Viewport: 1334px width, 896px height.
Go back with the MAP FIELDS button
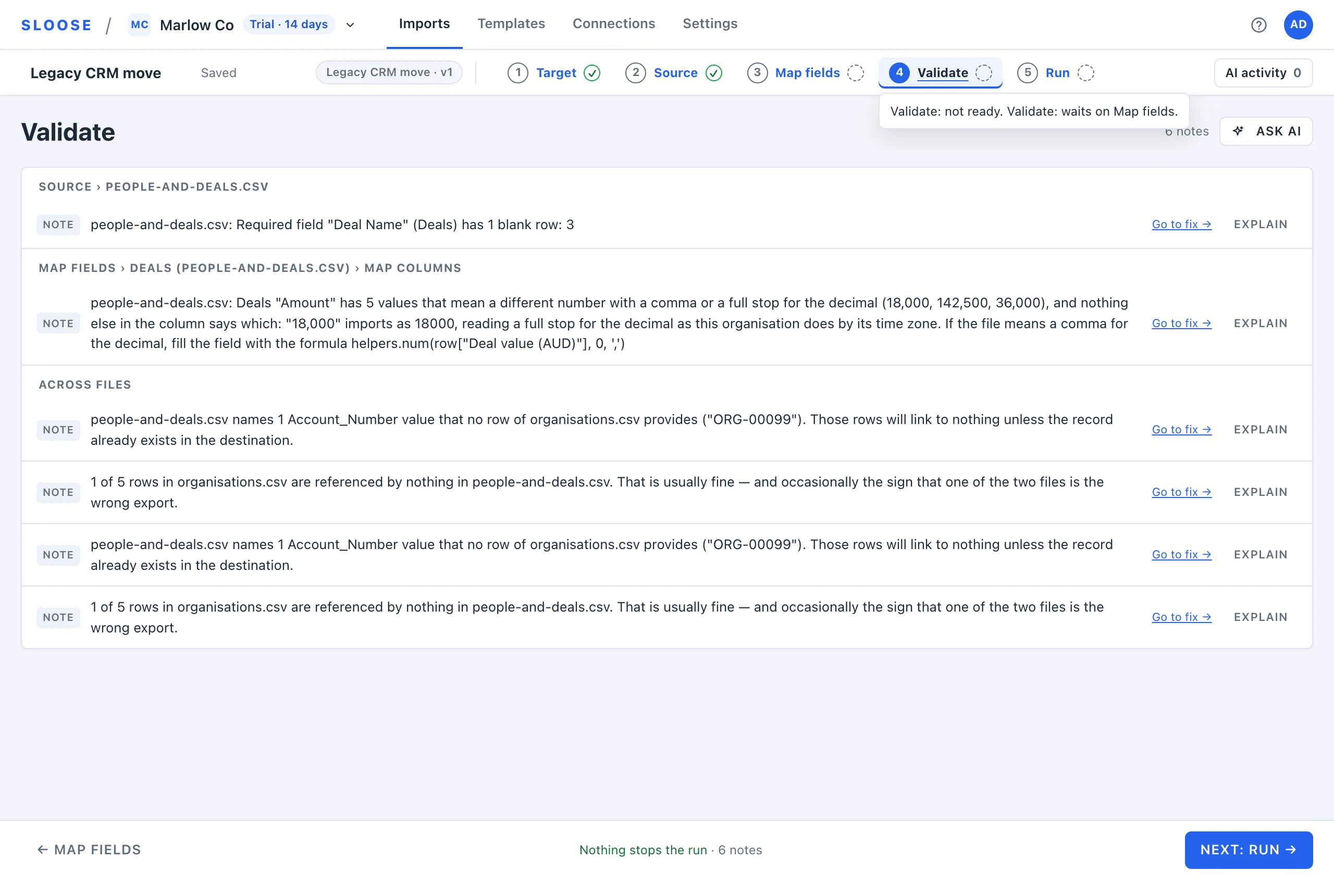89,850
